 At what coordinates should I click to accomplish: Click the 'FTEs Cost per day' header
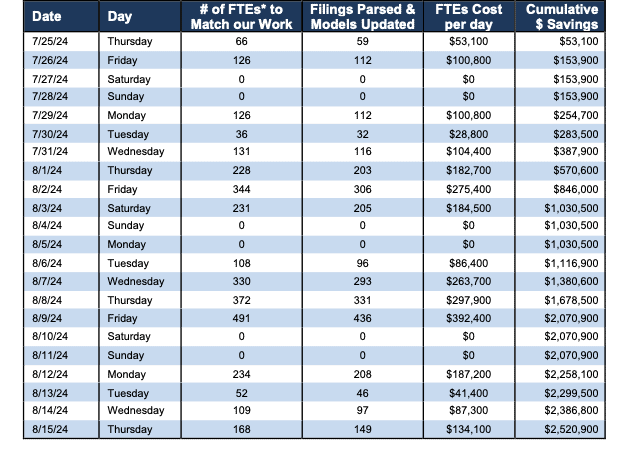coord(468,16)
